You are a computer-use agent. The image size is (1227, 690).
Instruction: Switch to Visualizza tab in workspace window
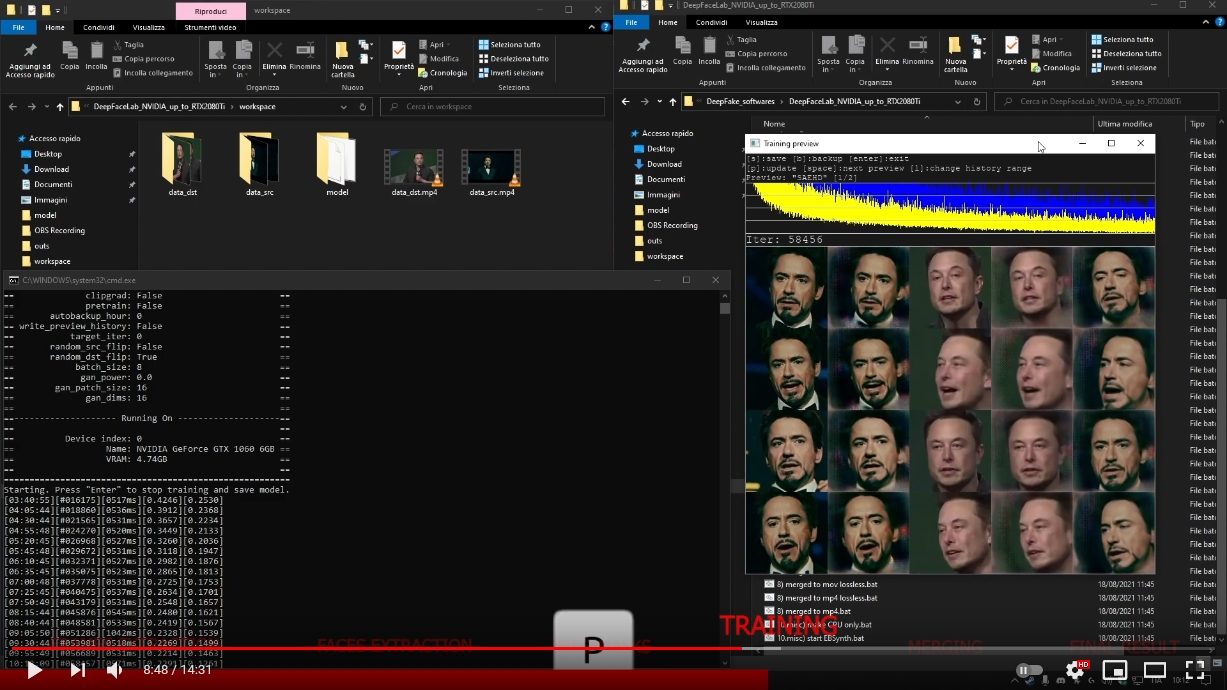pyautogui.click(x=149, y=28)
